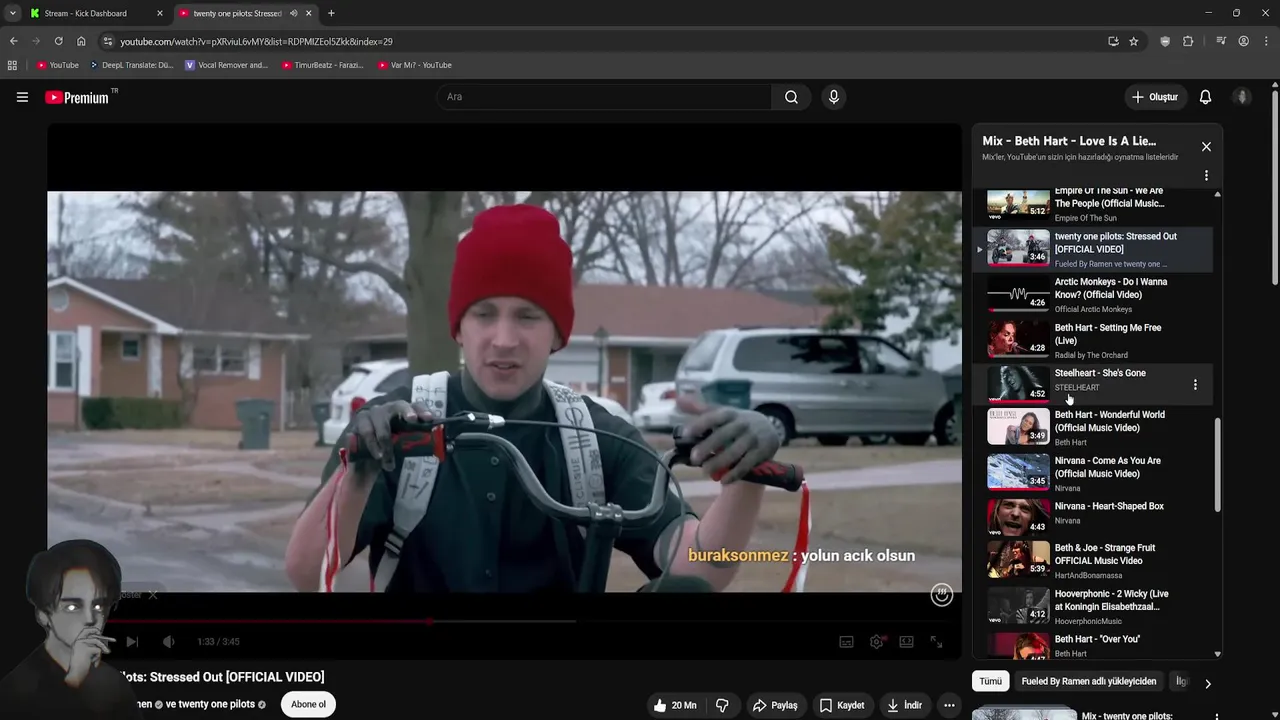Reload the page in Chrome
1280x720 pixels.
(x=58, y=41)
